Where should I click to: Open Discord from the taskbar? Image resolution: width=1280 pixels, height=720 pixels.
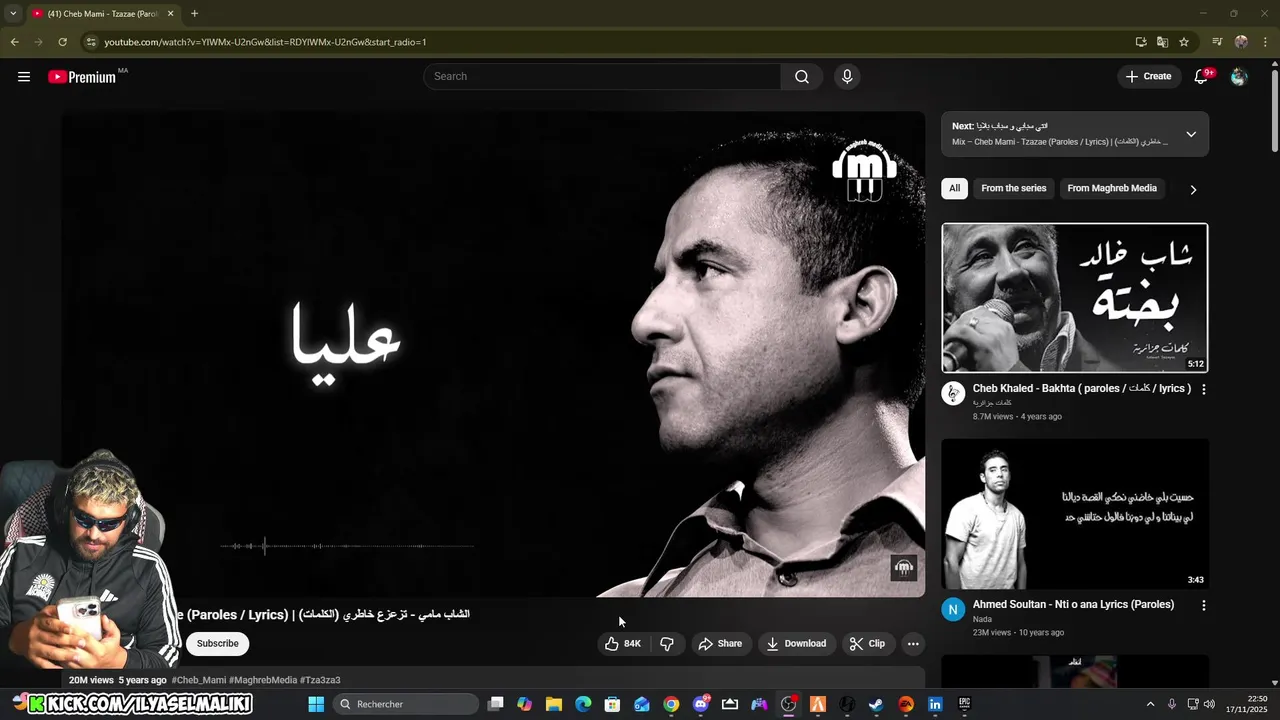coord(701,704)
